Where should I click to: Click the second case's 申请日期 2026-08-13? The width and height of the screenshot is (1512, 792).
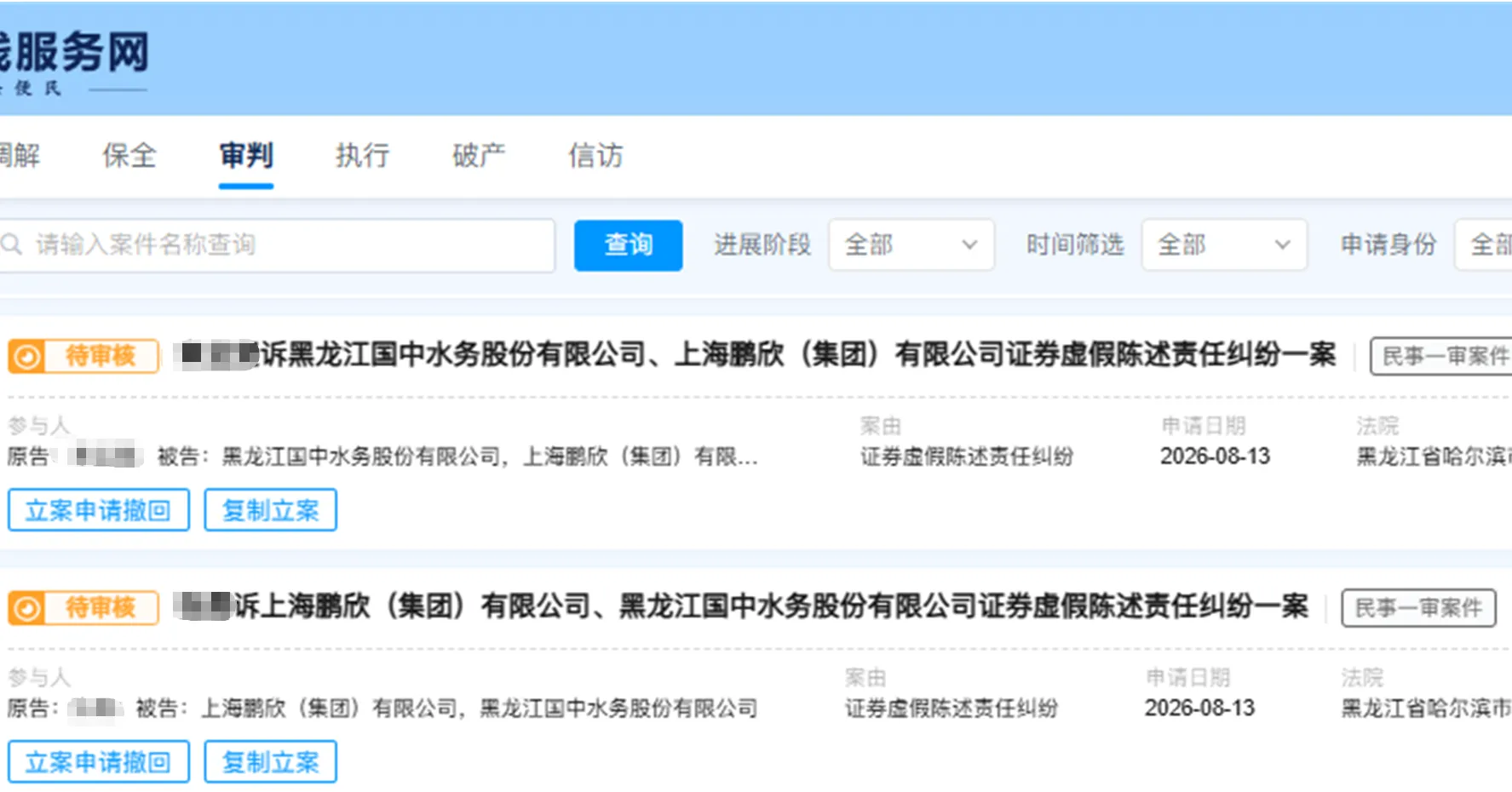[x=1199, y=708]
